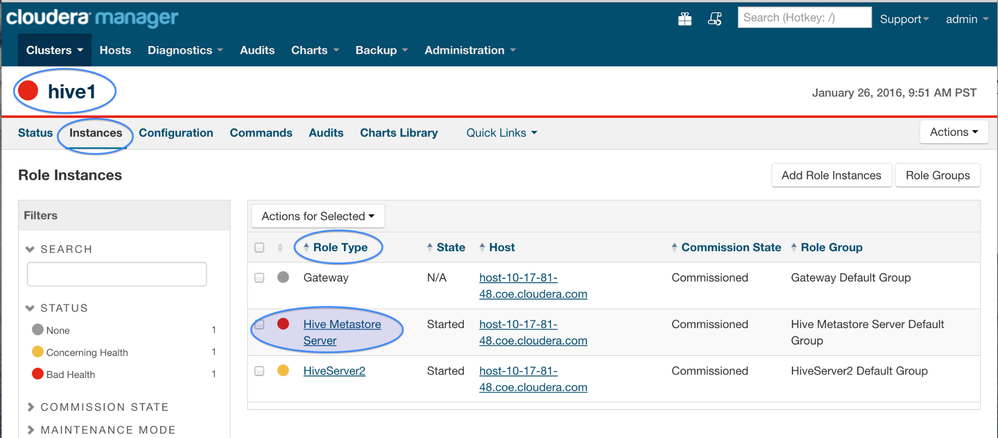
Task: Open the Clusters menu
Action: 54,50
